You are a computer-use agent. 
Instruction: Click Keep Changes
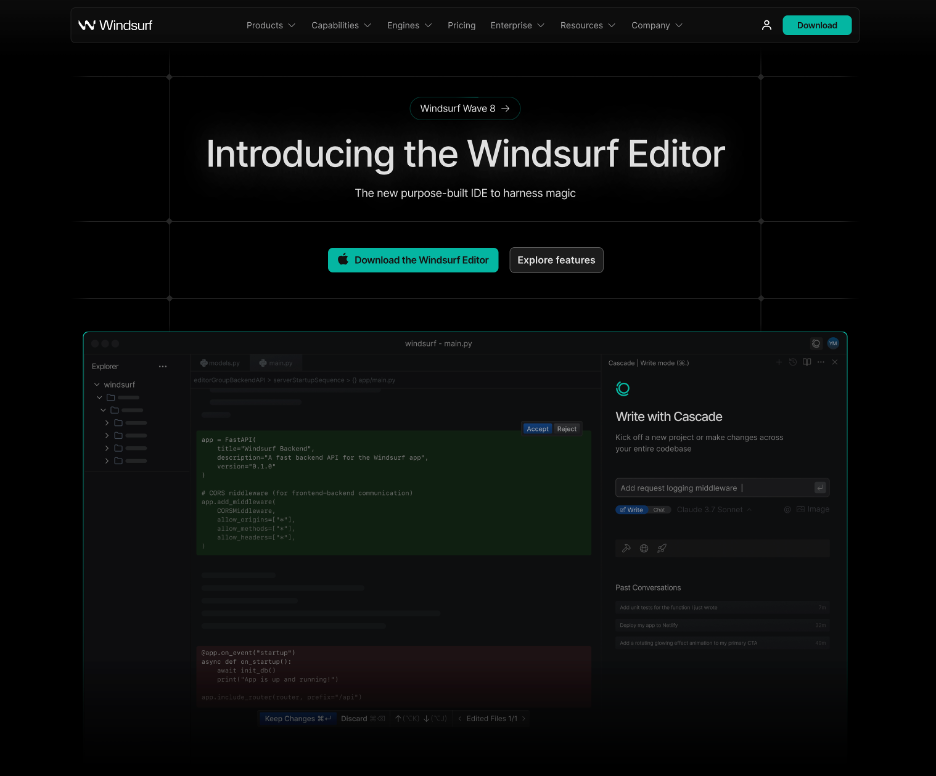tap(297, 719)
